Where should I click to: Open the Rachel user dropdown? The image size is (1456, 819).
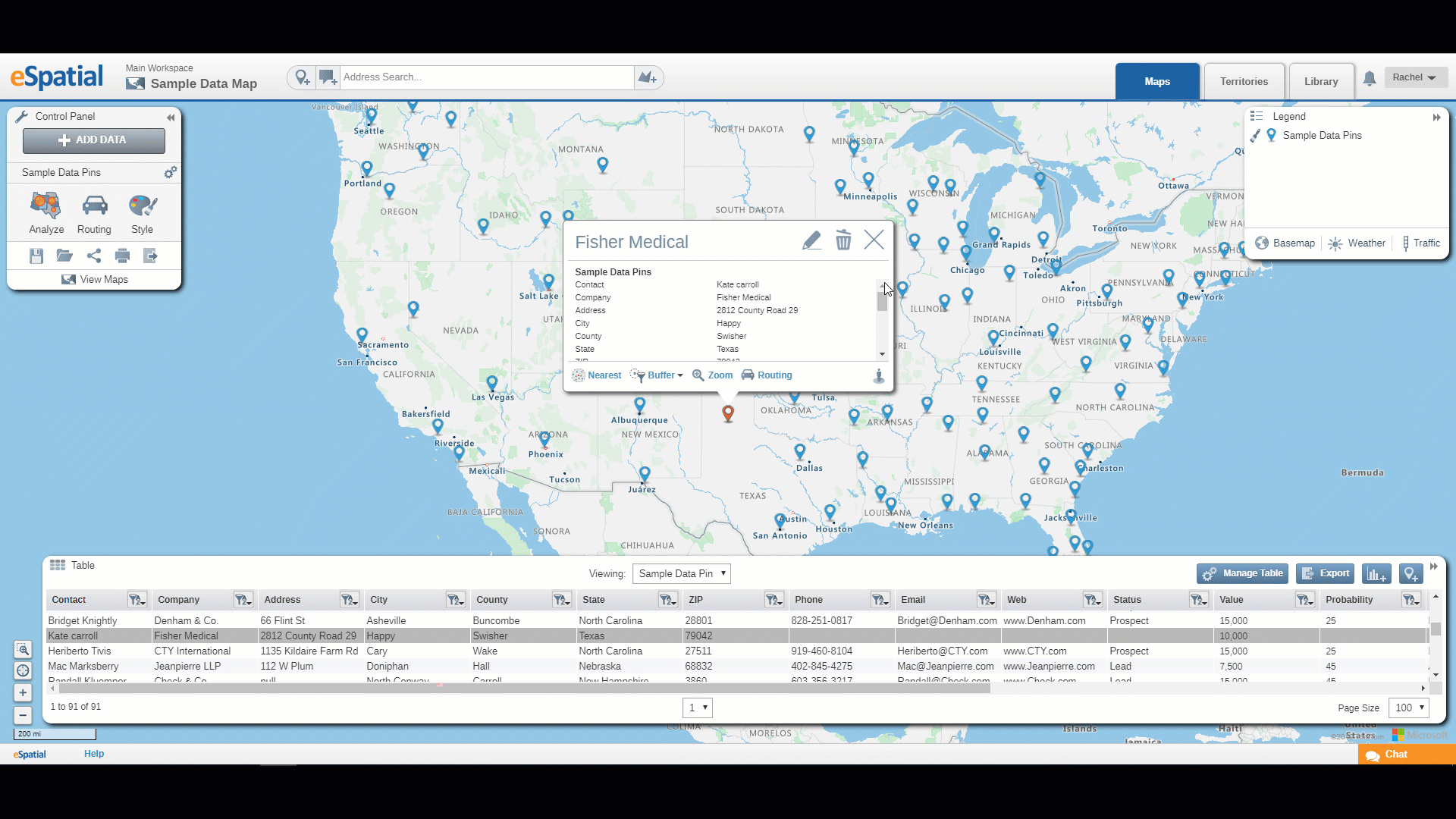(x=1415, y=77)
